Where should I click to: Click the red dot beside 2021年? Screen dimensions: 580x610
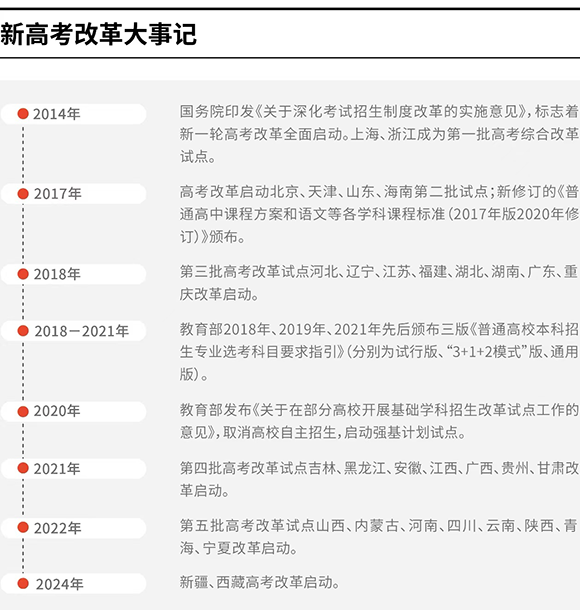click(23, 468)
